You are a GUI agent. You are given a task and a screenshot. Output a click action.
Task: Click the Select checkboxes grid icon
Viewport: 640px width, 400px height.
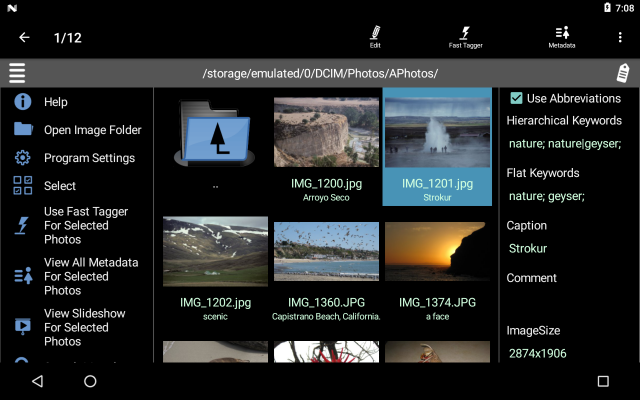pyautogui.click(x=23, y=186)
